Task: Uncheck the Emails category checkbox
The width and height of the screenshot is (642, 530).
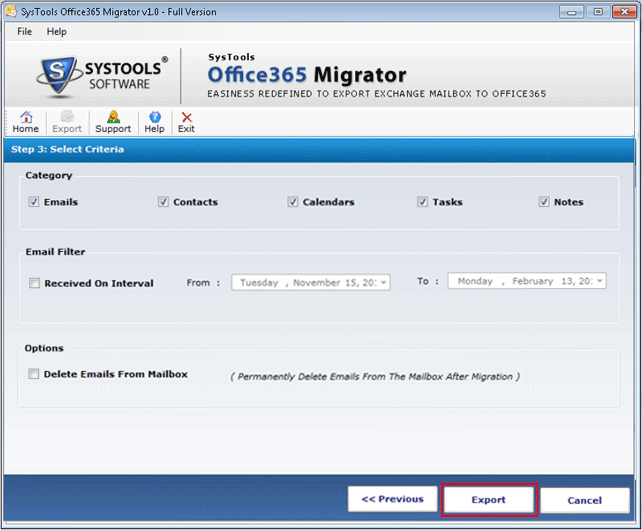Action: pyautogui.click(x=34, y=202)
